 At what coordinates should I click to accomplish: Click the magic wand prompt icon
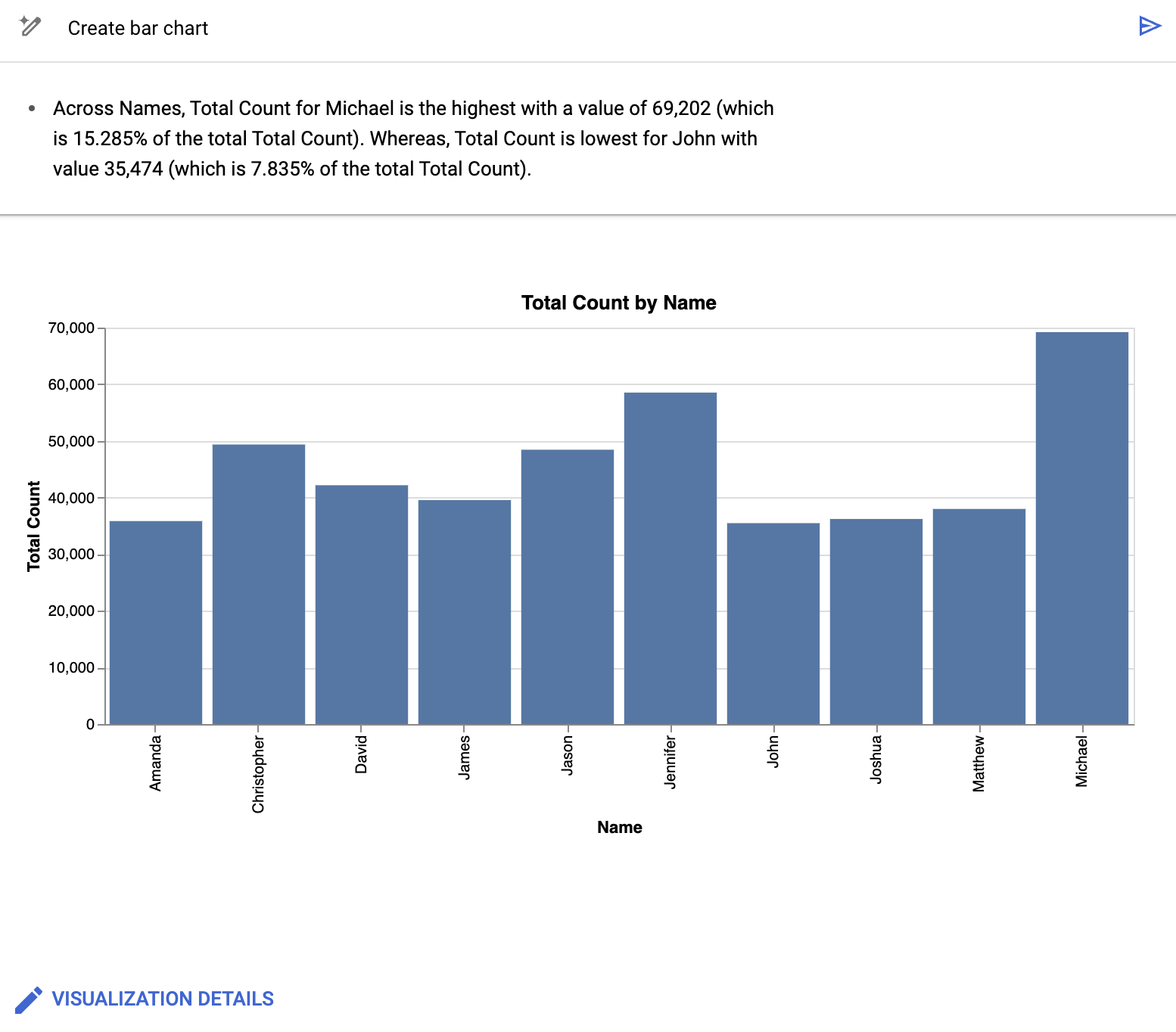[30, 25]
